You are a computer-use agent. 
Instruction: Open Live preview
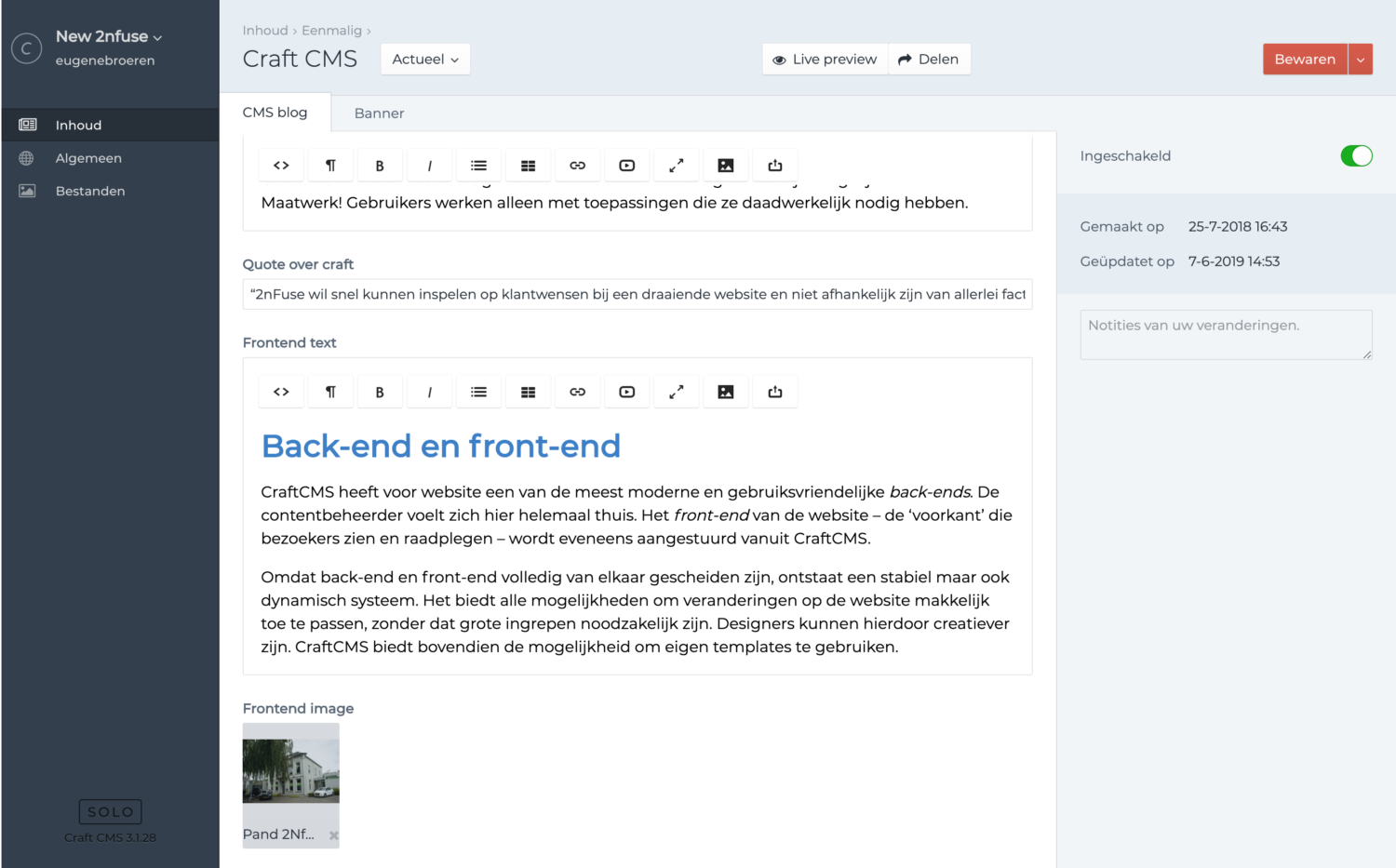click(826, 60)
